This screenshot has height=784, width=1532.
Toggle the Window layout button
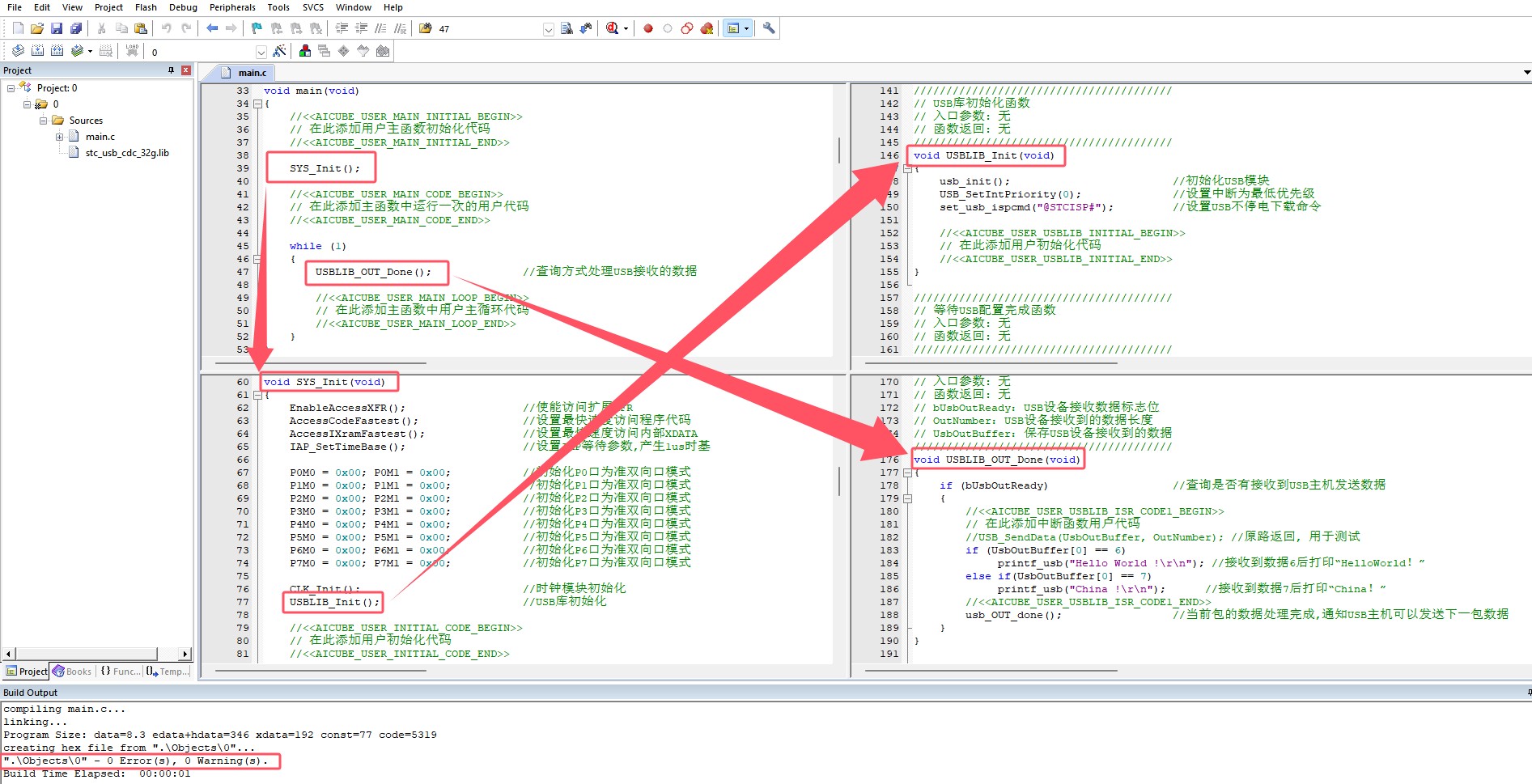tap(733, 28)
